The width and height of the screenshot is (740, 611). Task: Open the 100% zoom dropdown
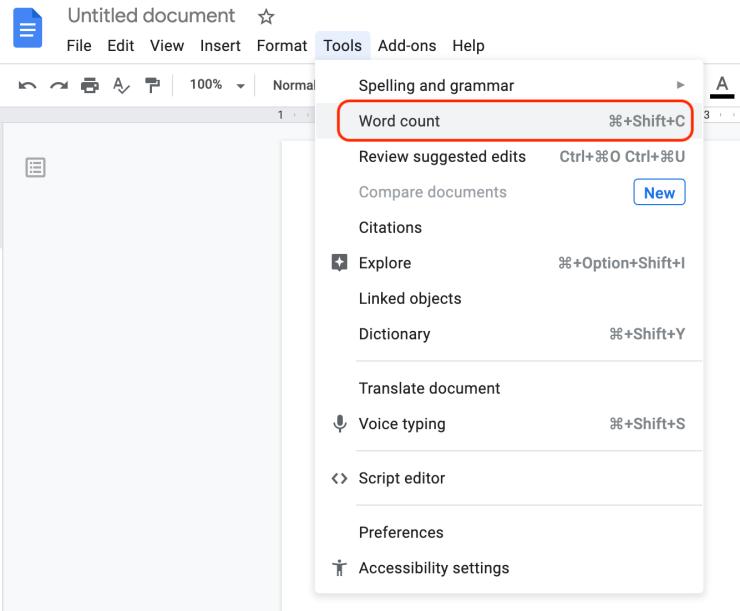pyautogui.click(x=217, y=85)
